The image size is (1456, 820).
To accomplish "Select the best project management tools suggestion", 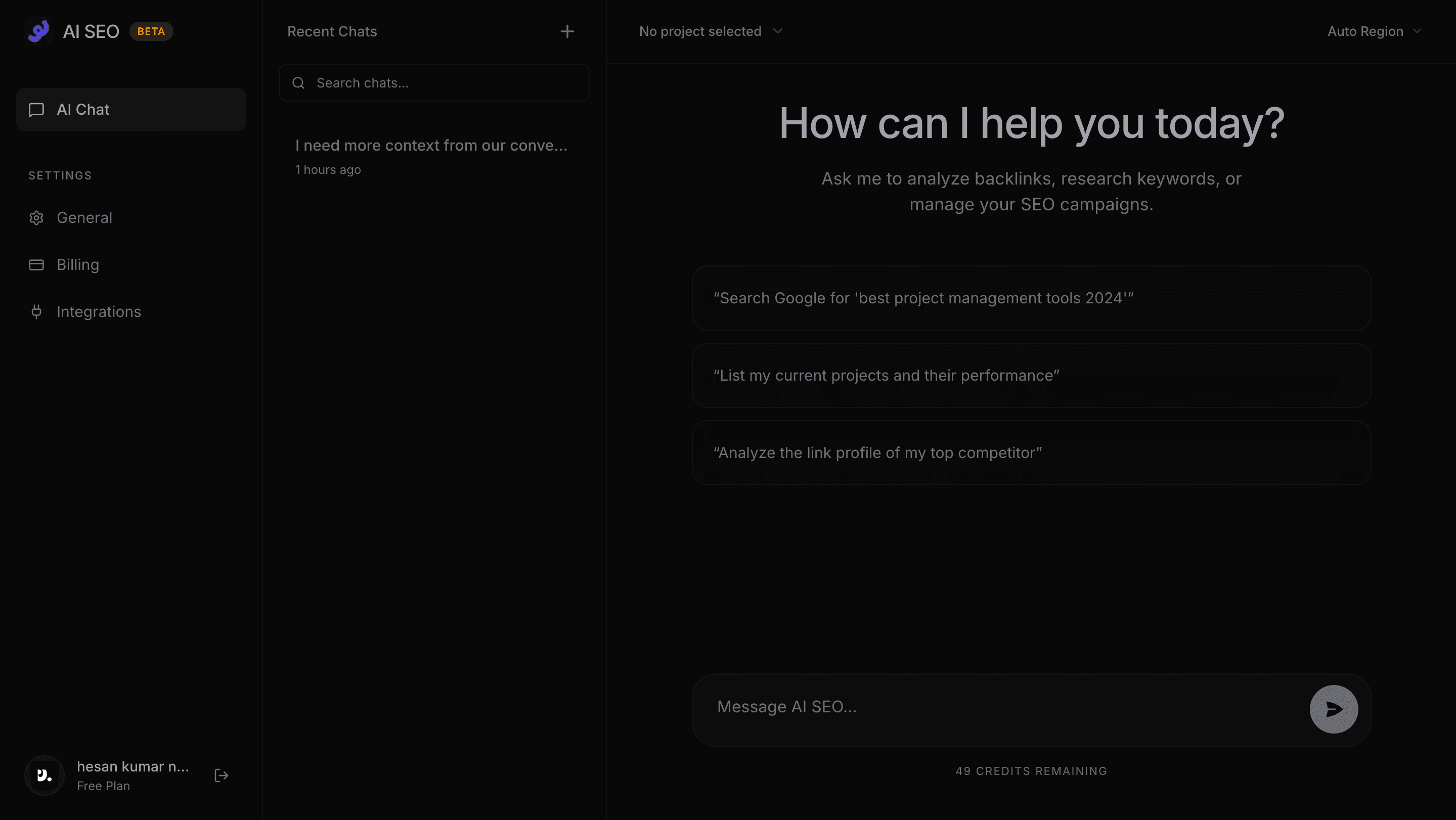I will (1032, 298).
